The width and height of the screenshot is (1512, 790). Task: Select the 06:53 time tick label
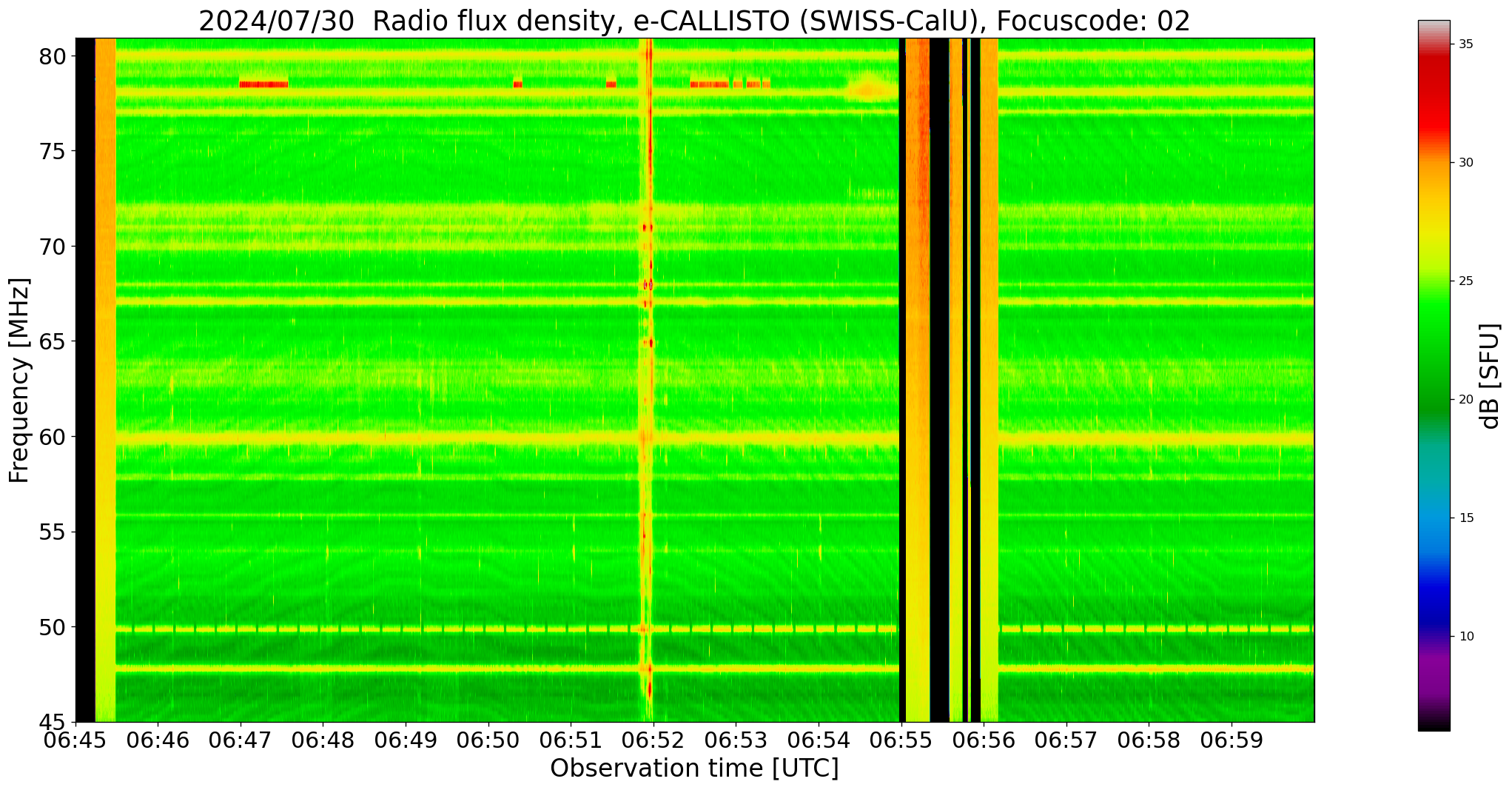(736, 740)
